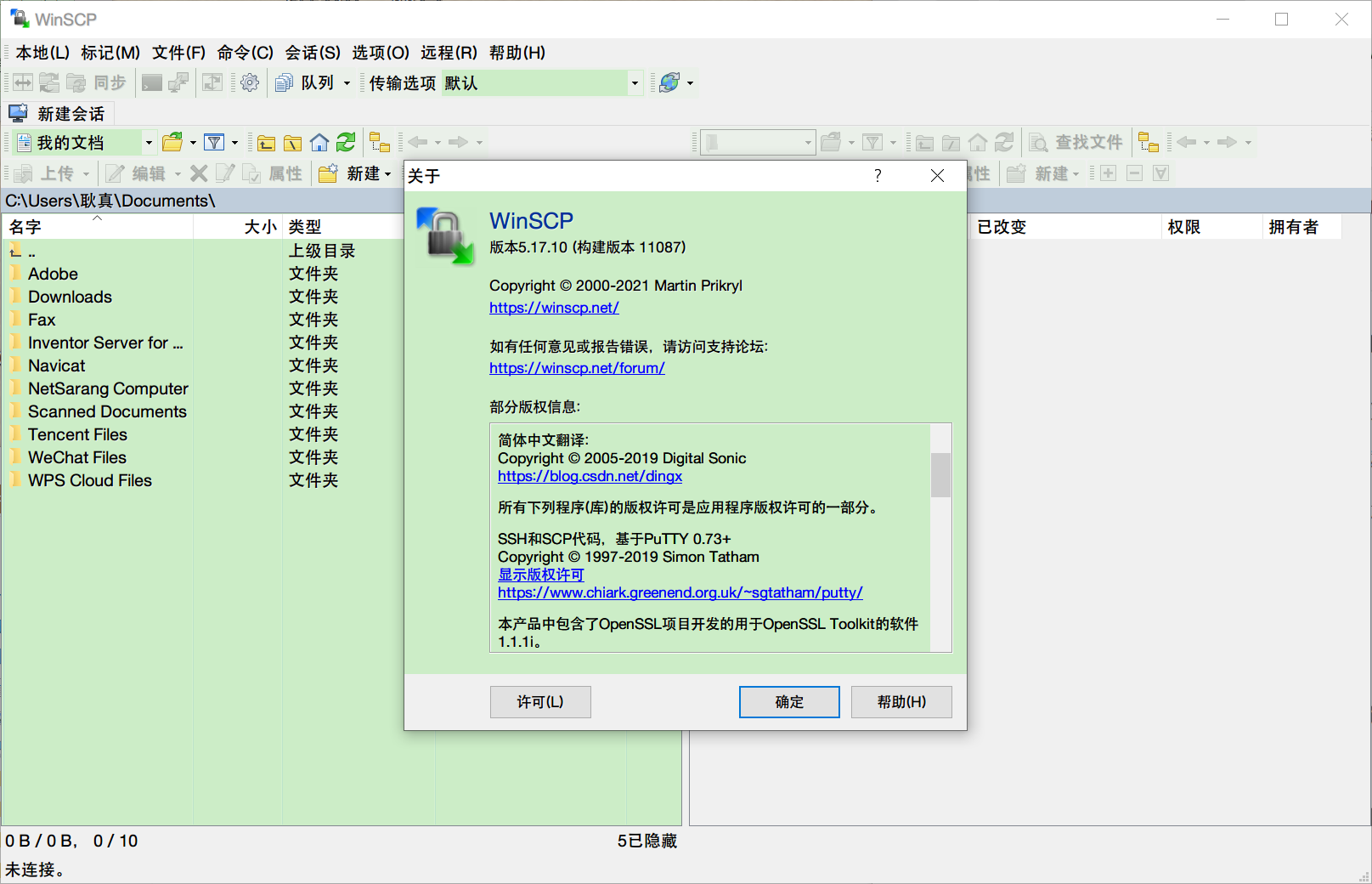
Task: Select the 同步 synchronize tool
Action: coord(109,82)
